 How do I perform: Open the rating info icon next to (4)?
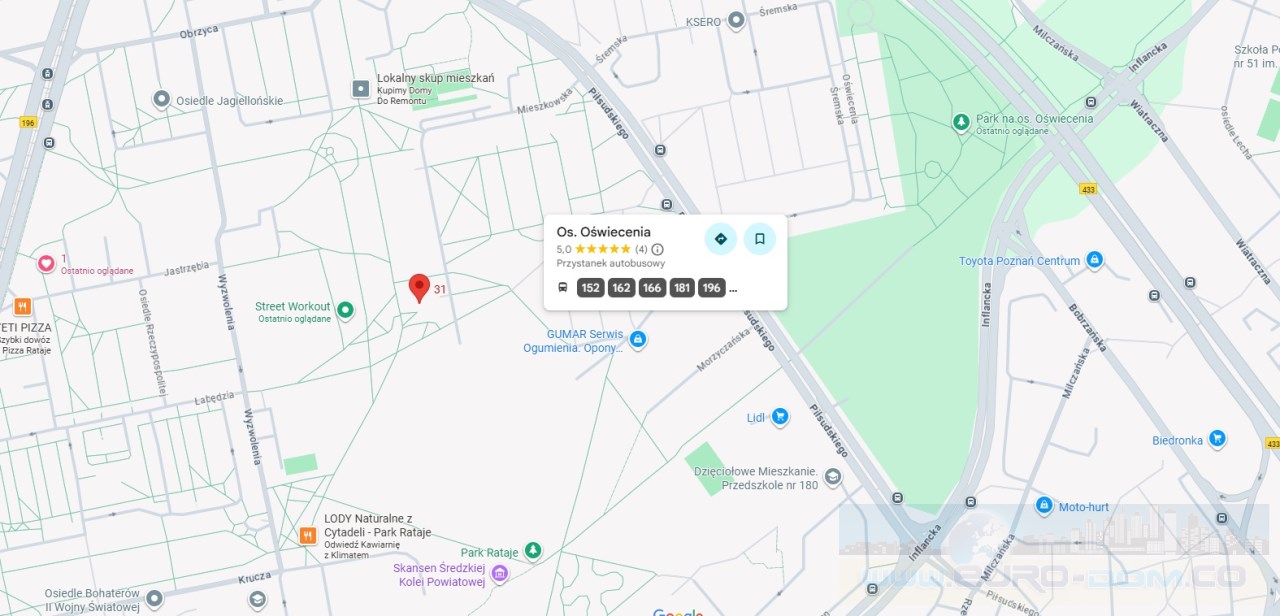coord(657,249)
